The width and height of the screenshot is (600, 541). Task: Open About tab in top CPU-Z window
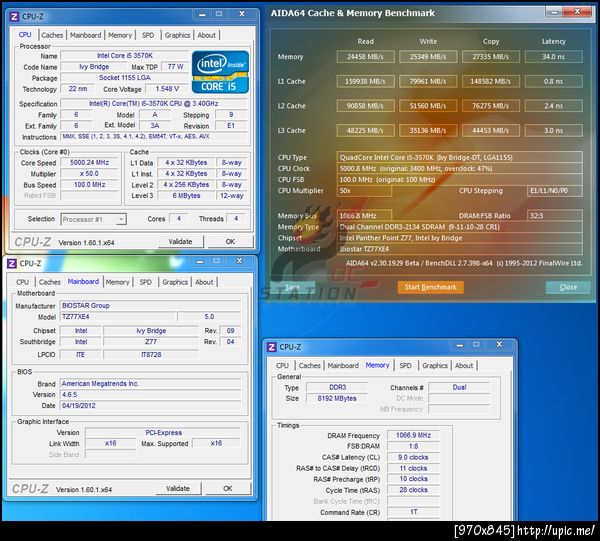tap(206, 35)
